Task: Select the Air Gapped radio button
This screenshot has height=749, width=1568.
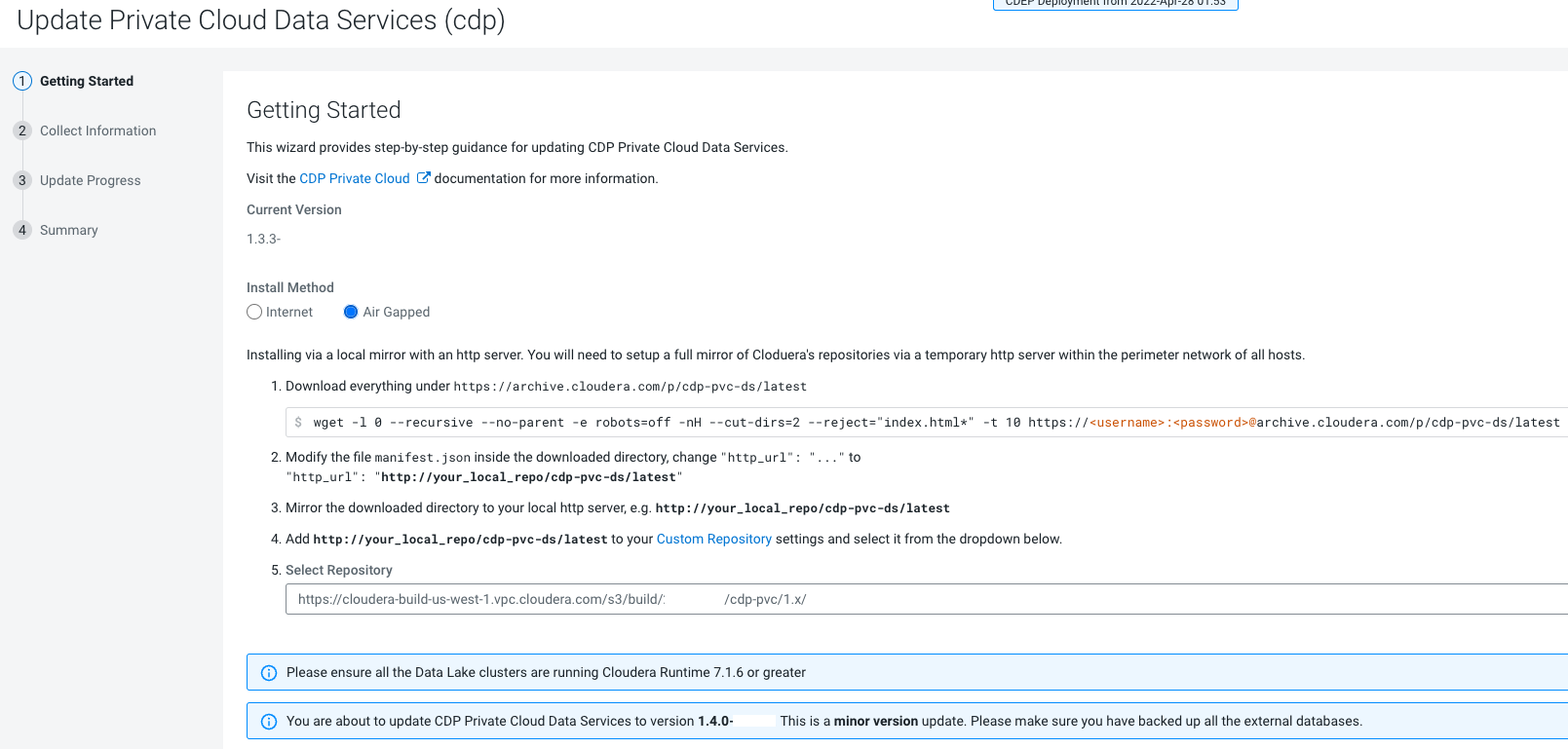Action: pos(351,312)
